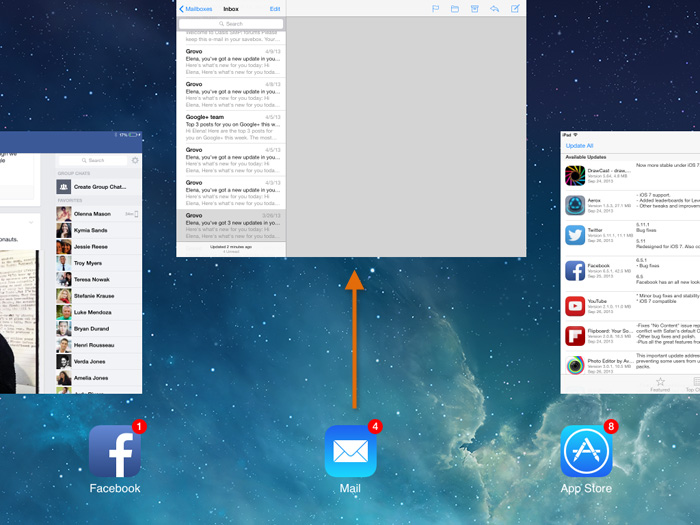Chat with Kymia Sands in Facebook
700x525 pixels.
point(99,230)
